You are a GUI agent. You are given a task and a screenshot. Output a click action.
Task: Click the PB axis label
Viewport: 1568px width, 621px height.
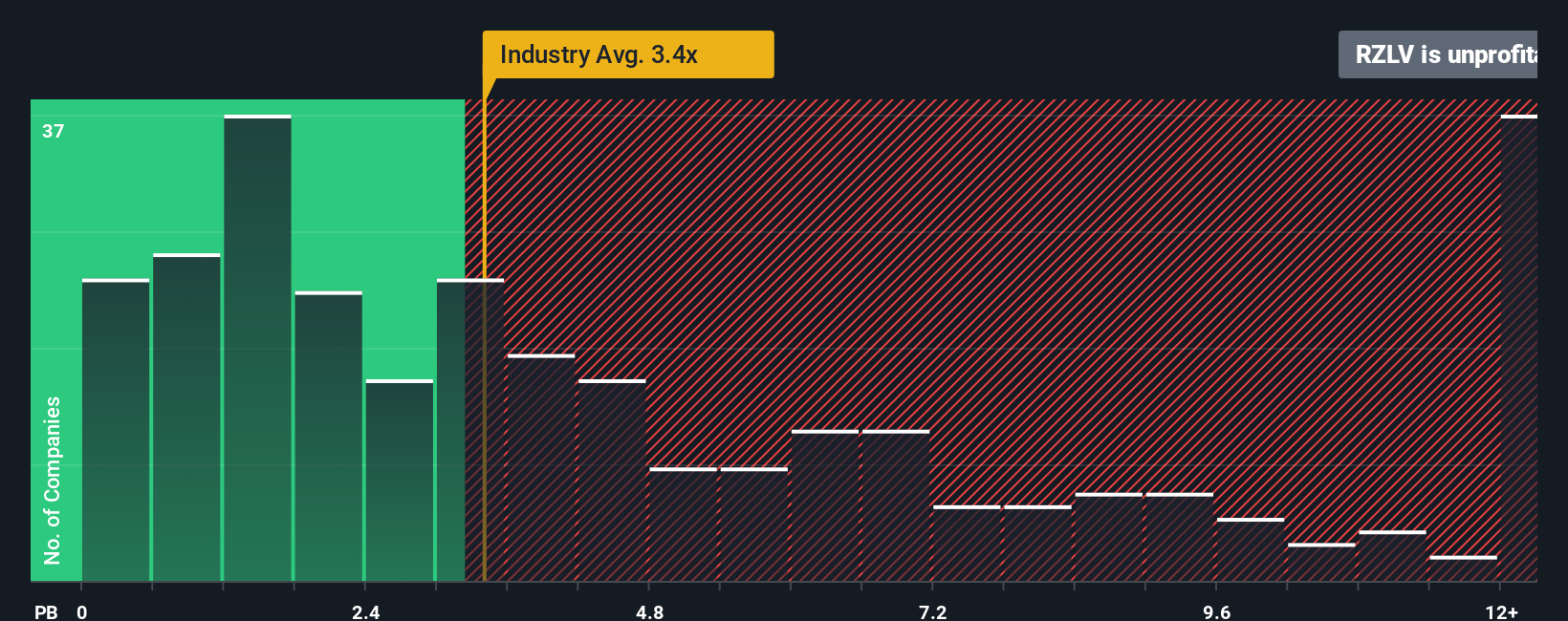tap(46, 611)
